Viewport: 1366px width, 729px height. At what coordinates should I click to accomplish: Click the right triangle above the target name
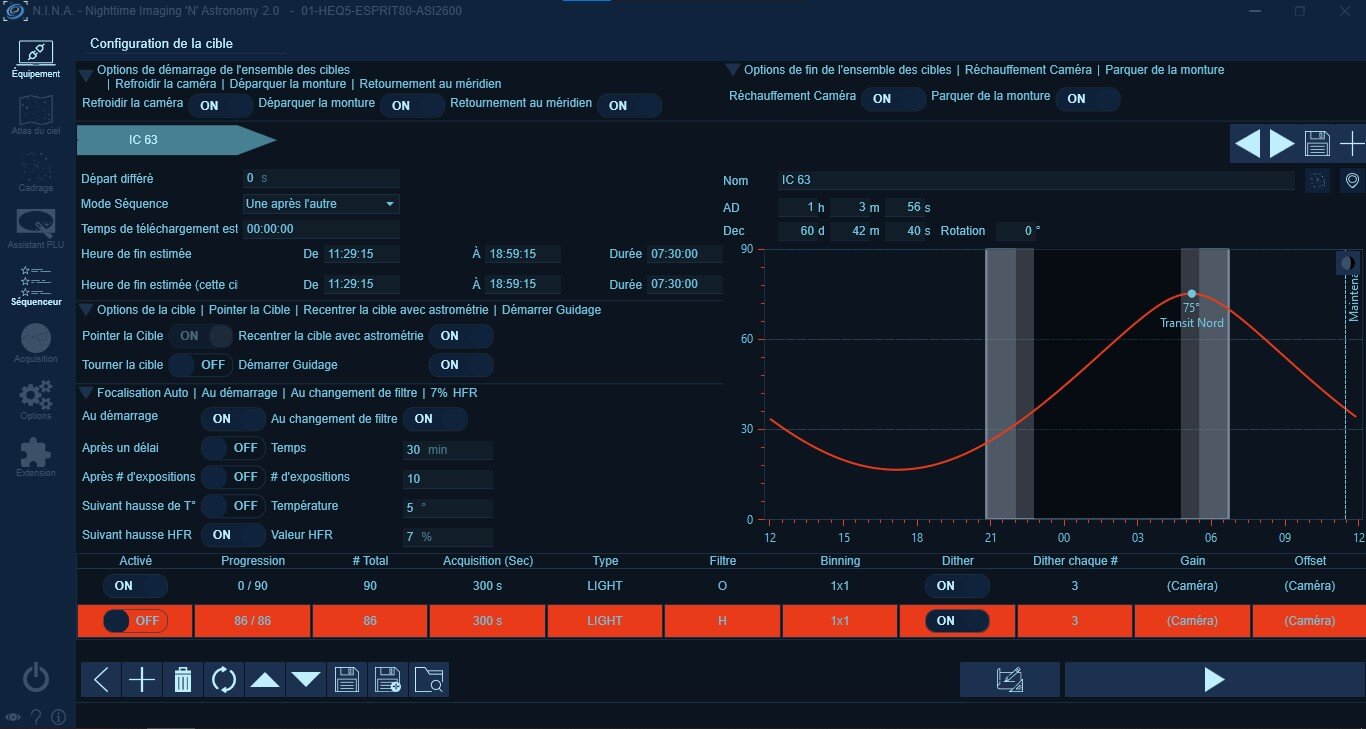(x=1282, y=144)
